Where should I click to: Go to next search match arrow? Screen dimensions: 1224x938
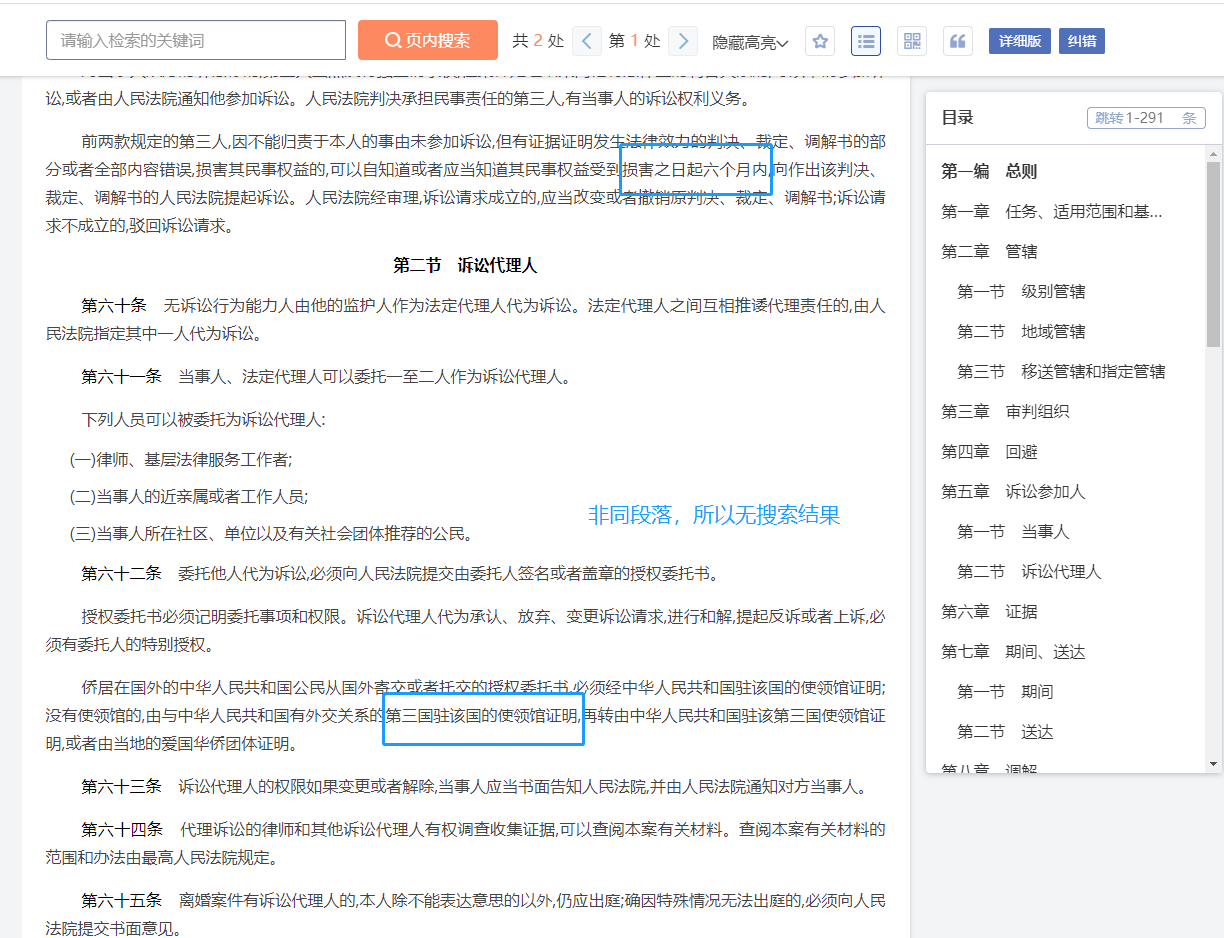[683, 41]
